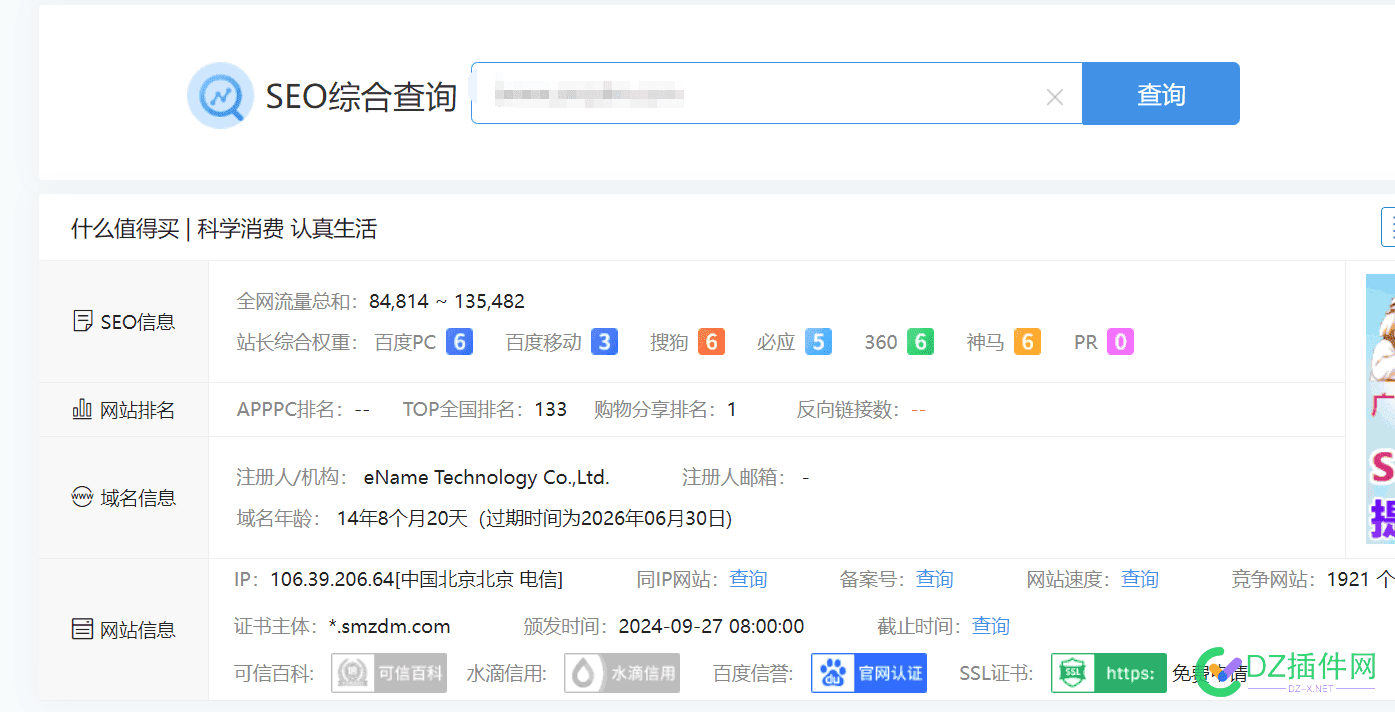
Task: Open the 360 weight badge 6
Action: 921,342
